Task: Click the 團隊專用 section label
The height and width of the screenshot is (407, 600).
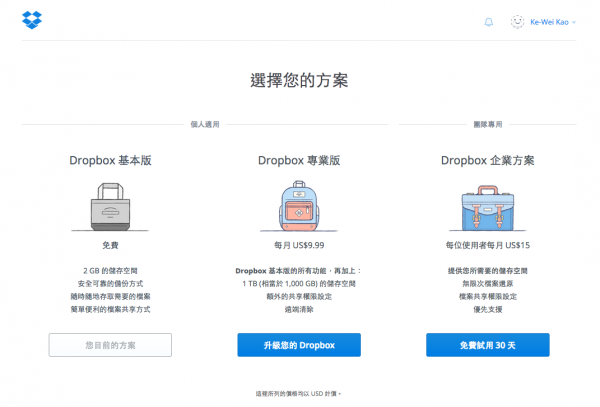Action: (488, 124)
